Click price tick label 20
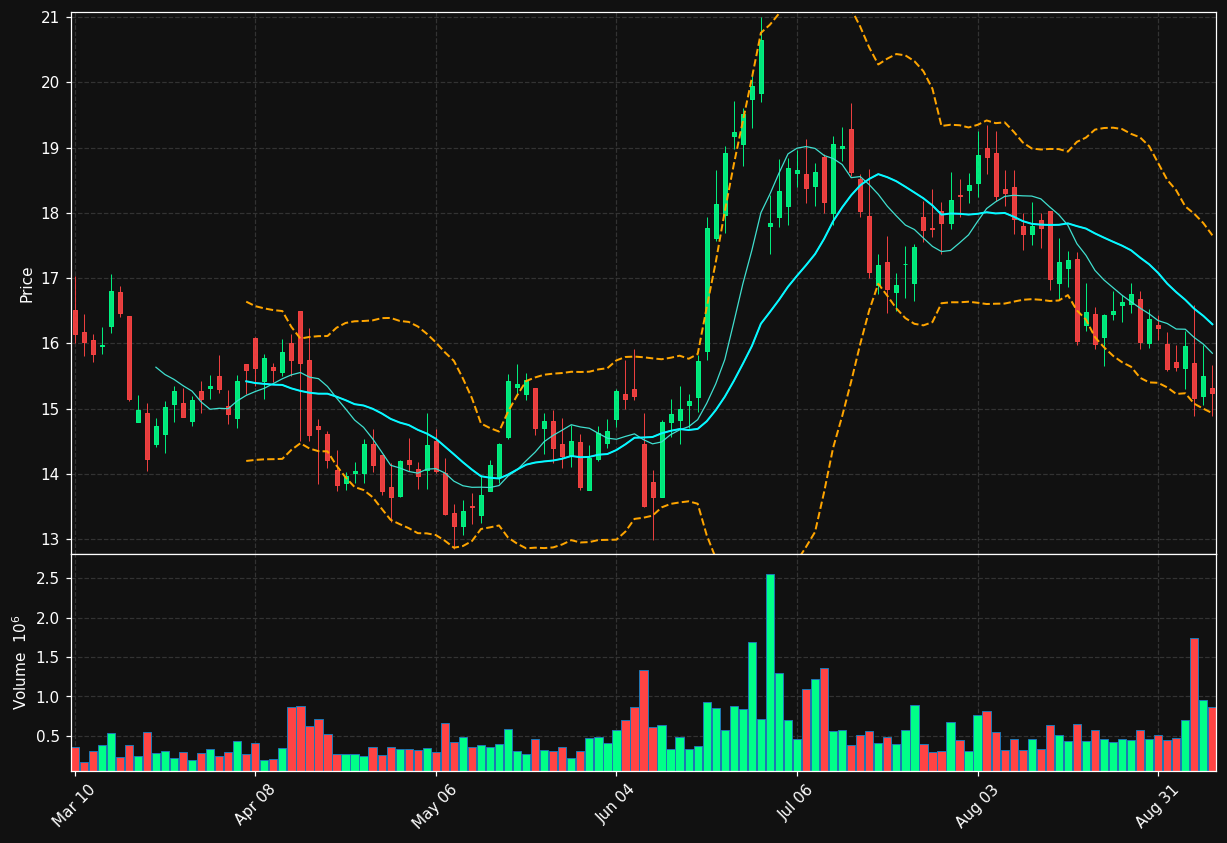This screenshot has height=843, width=1227. point(50,82)
